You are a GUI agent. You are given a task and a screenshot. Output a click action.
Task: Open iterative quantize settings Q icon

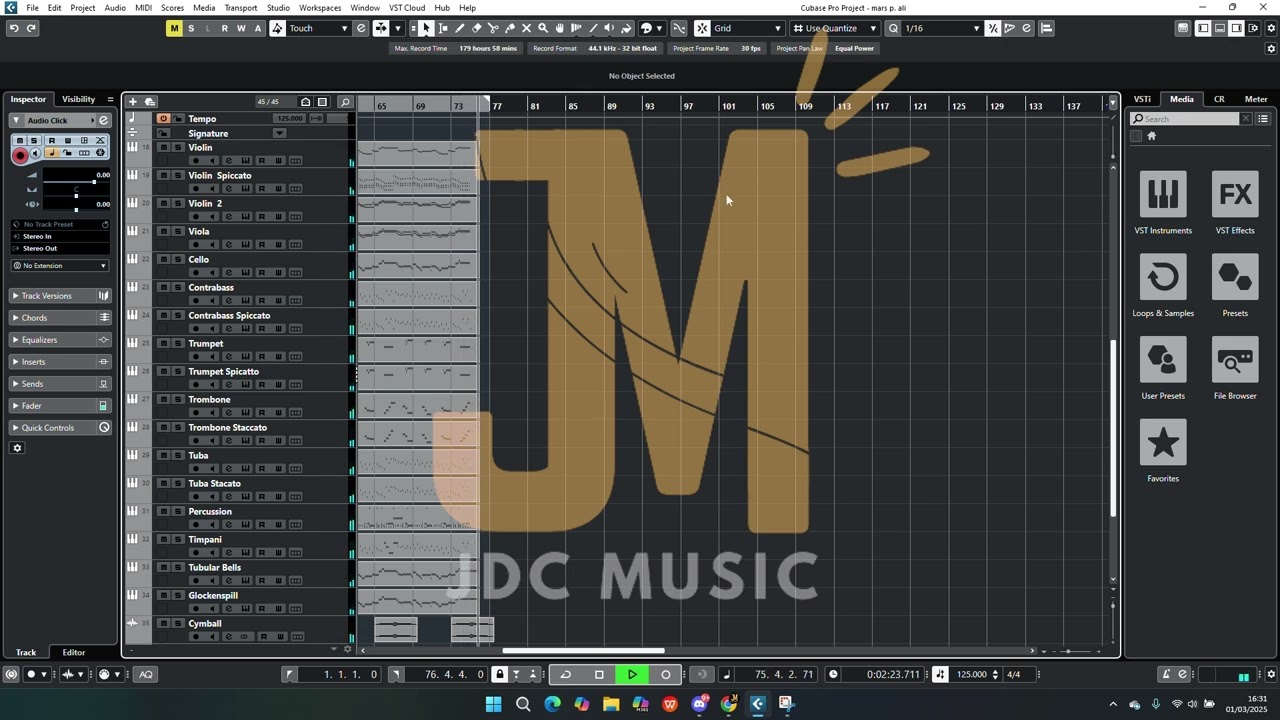(x=893, y=28)
